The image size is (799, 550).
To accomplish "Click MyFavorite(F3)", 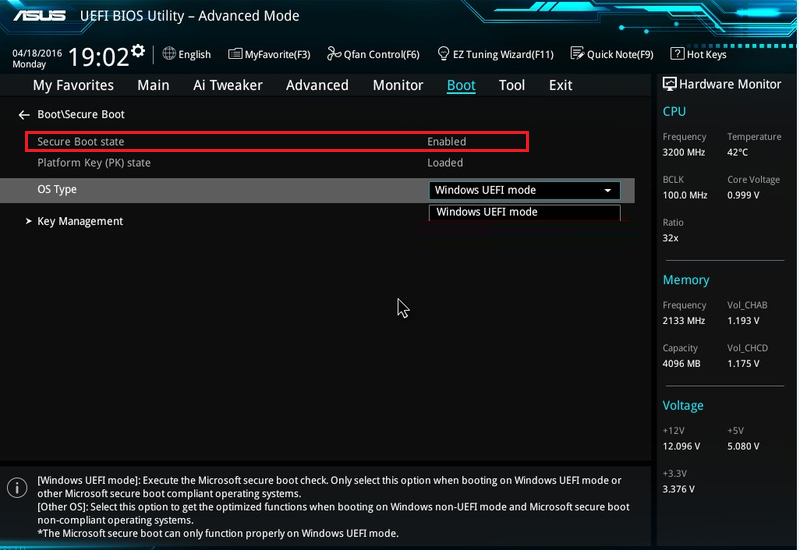I will 269,54.
